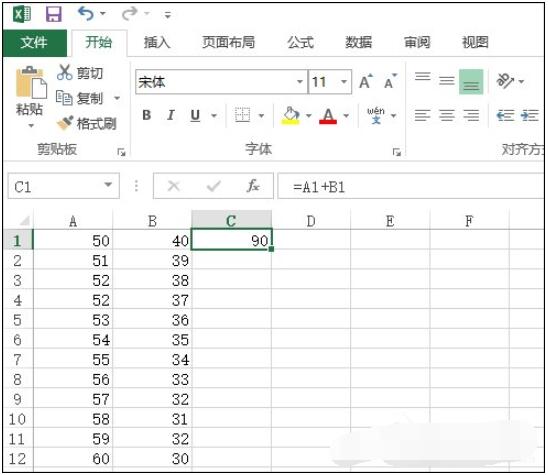Viewport: 548px width, 475px height.
Task: Open the fill color dropdown arrow
Action: point(309,116)
